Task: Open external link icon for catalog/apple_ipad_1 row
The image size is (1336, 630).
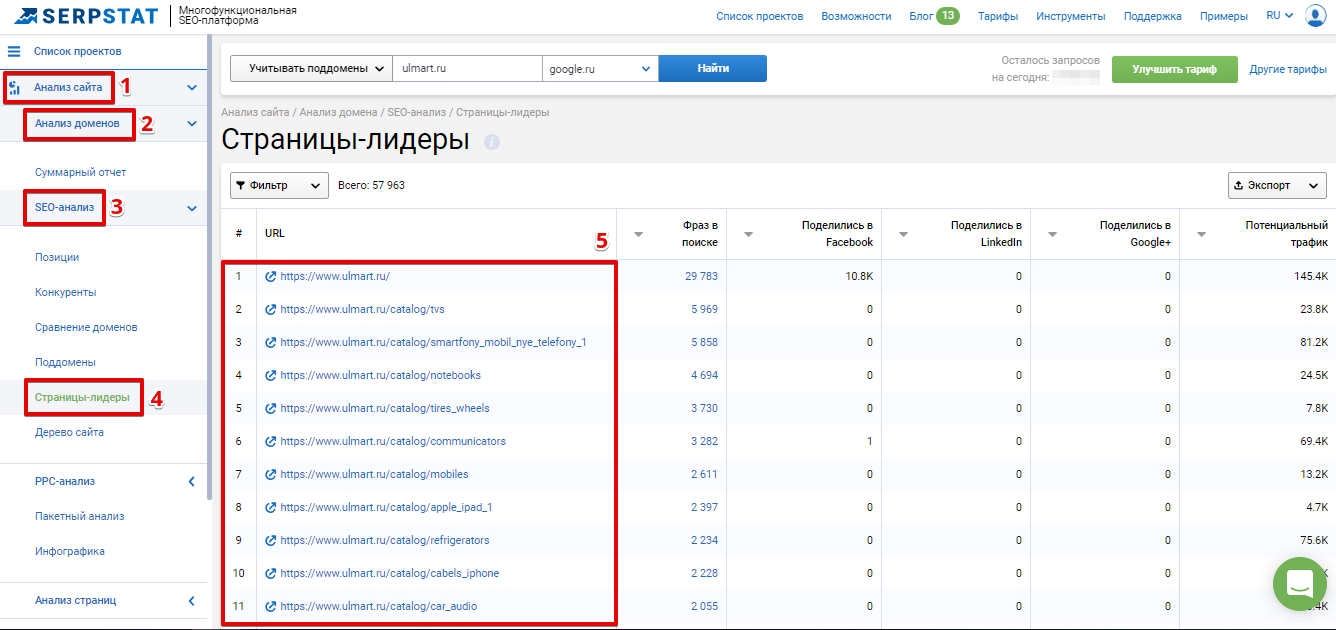Action: tap(270, 507)
